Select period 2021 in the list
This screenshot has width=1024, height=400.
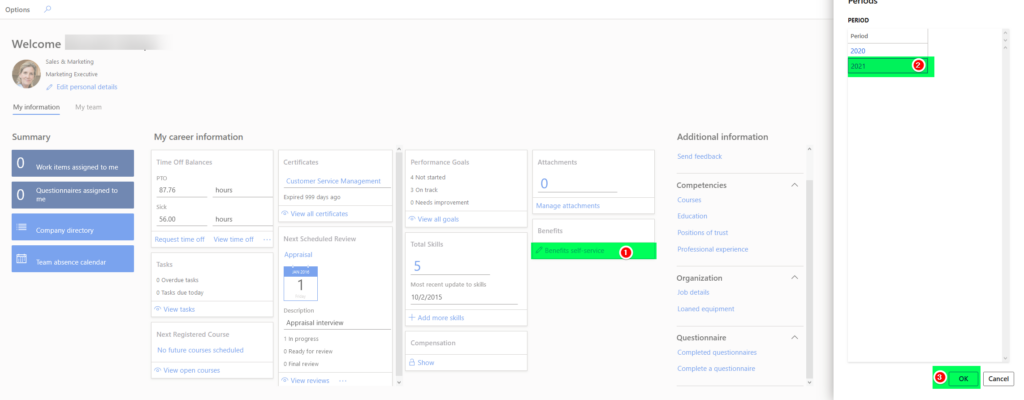887,66
